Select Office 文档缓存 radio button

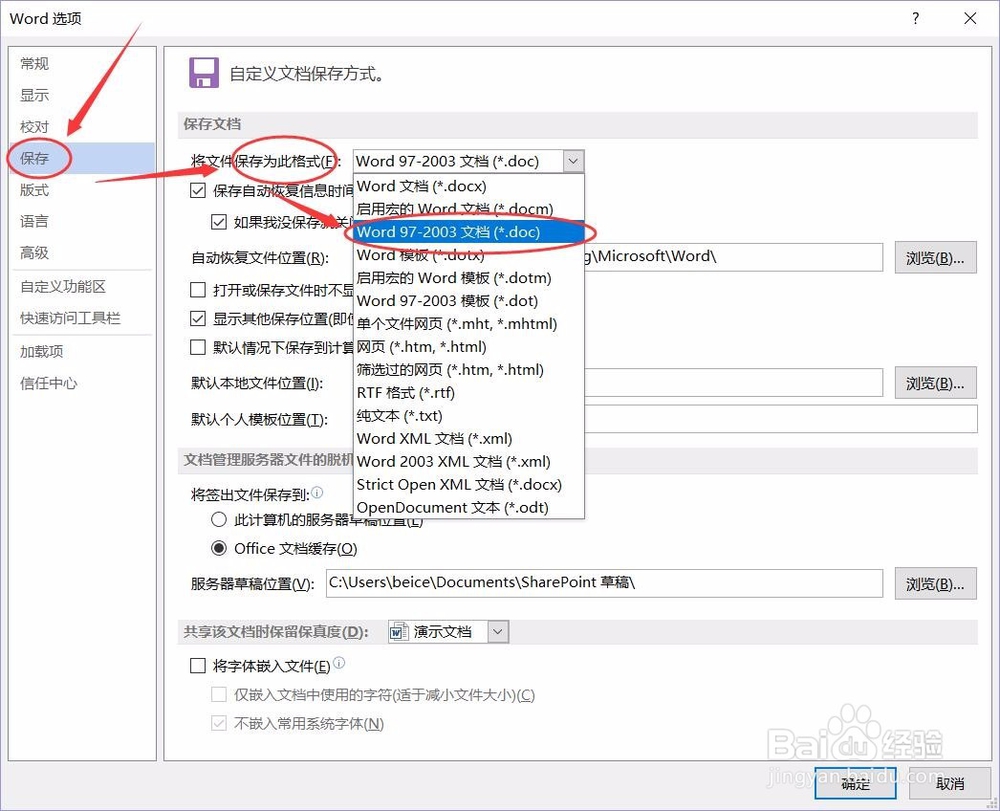click(x=219, y=548)
